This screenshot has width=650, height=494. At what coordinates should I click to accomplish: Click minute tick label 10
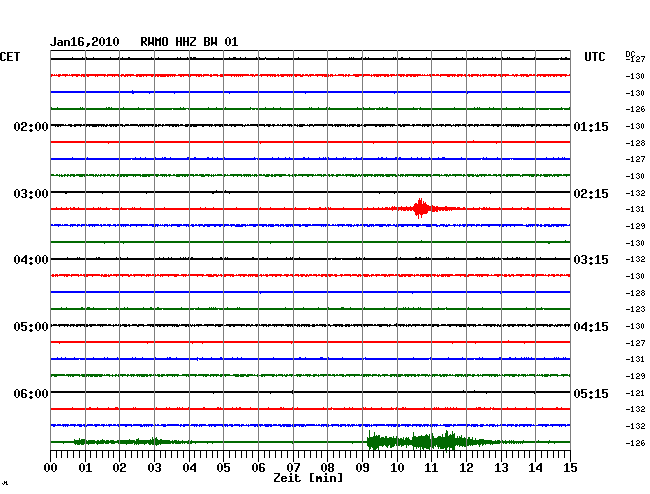pos(397,467)
